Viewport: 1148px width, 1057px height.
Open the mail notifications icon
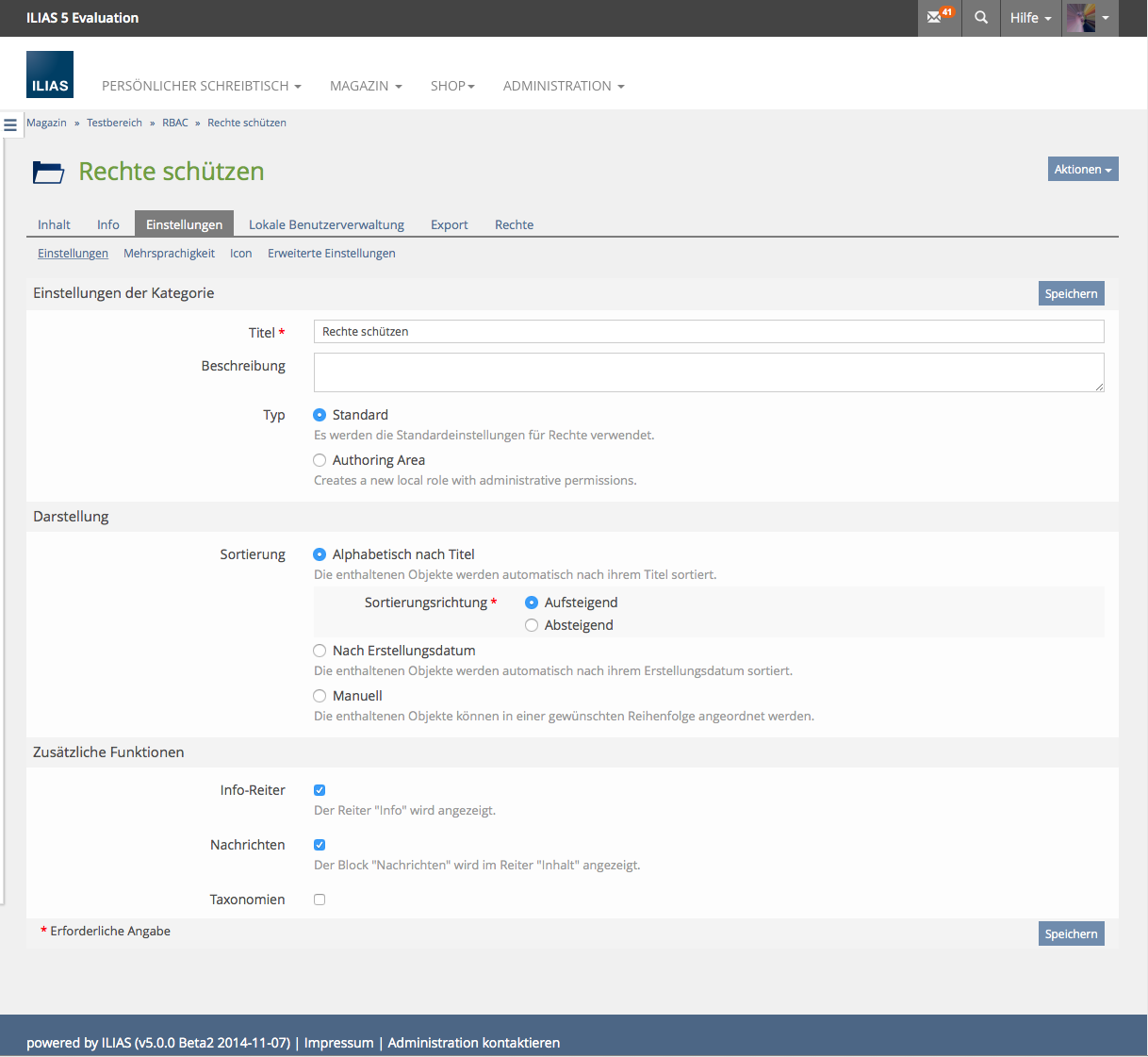pyautogui.click(x=939, y=18)
